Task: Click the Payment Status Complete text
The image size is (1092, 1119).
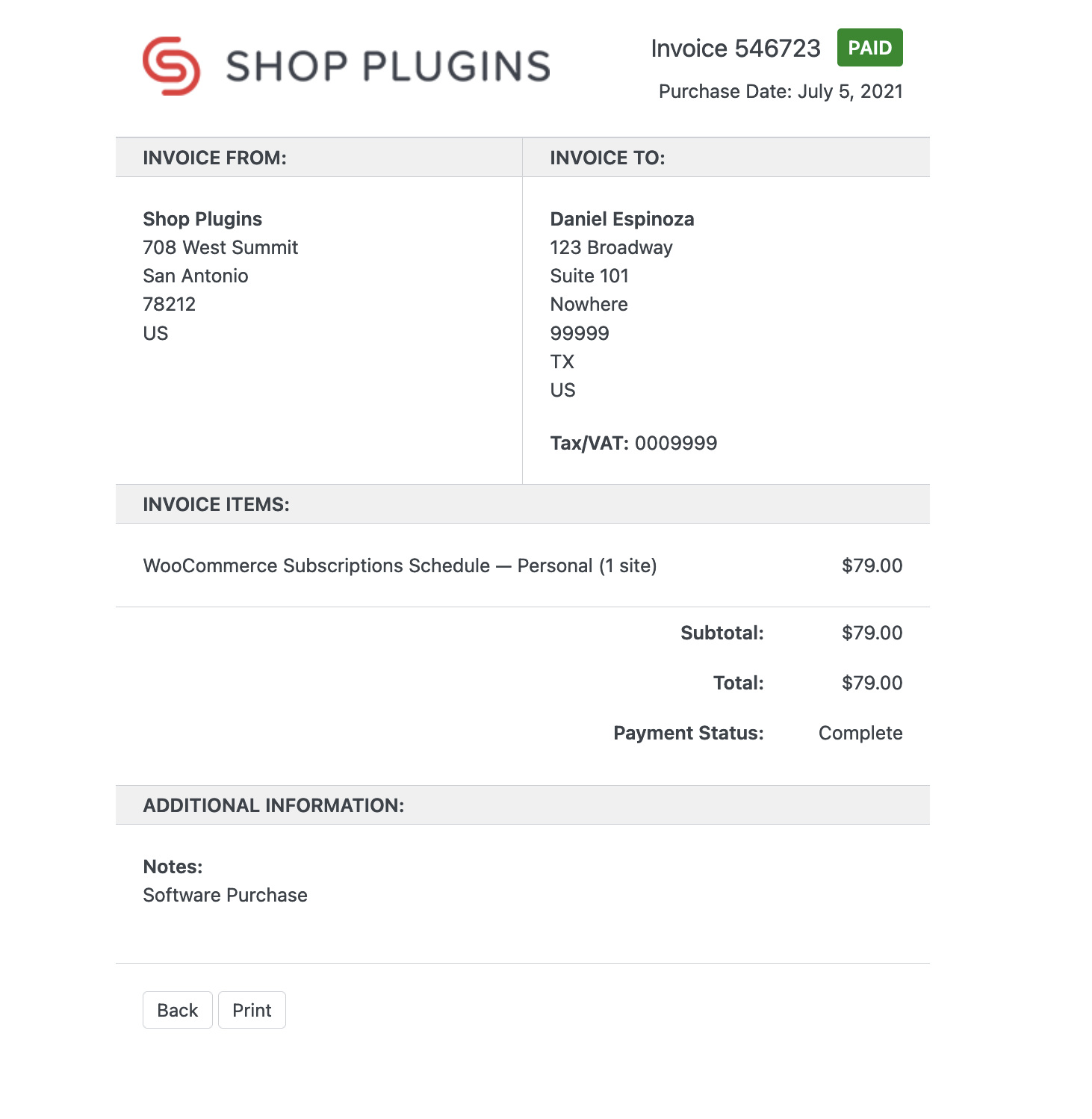Action: [860, 733]
